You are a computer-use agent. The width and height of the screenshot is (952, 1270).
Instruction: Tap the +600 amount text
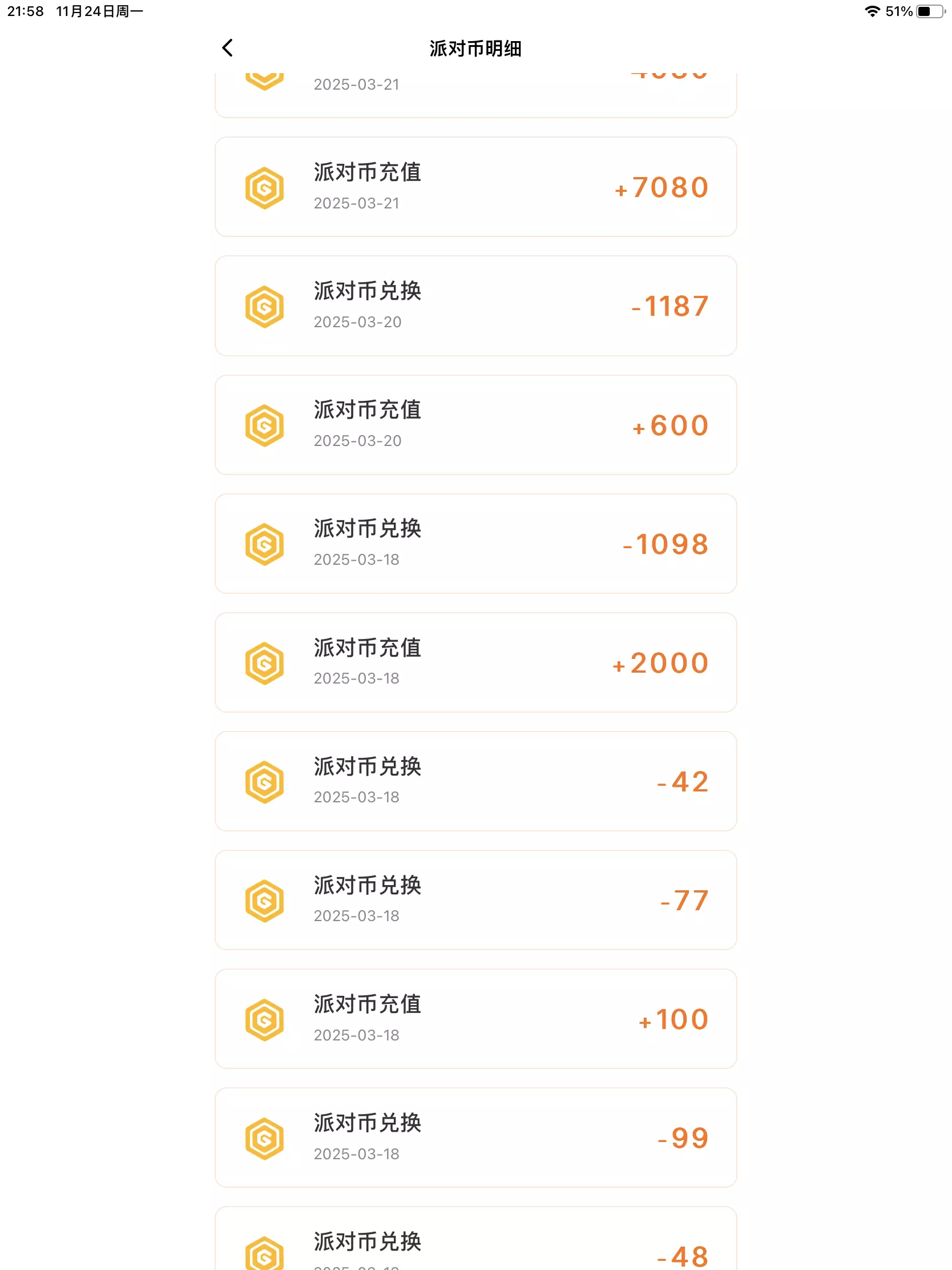(670, 425)
